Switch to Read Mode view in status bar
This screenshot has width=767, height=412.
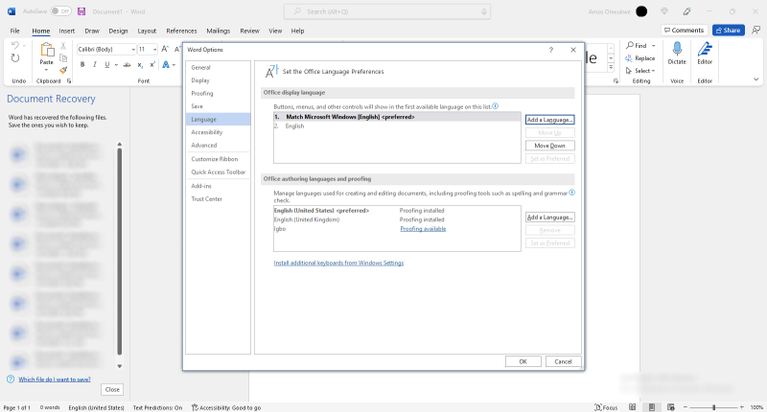pos(632,407)
